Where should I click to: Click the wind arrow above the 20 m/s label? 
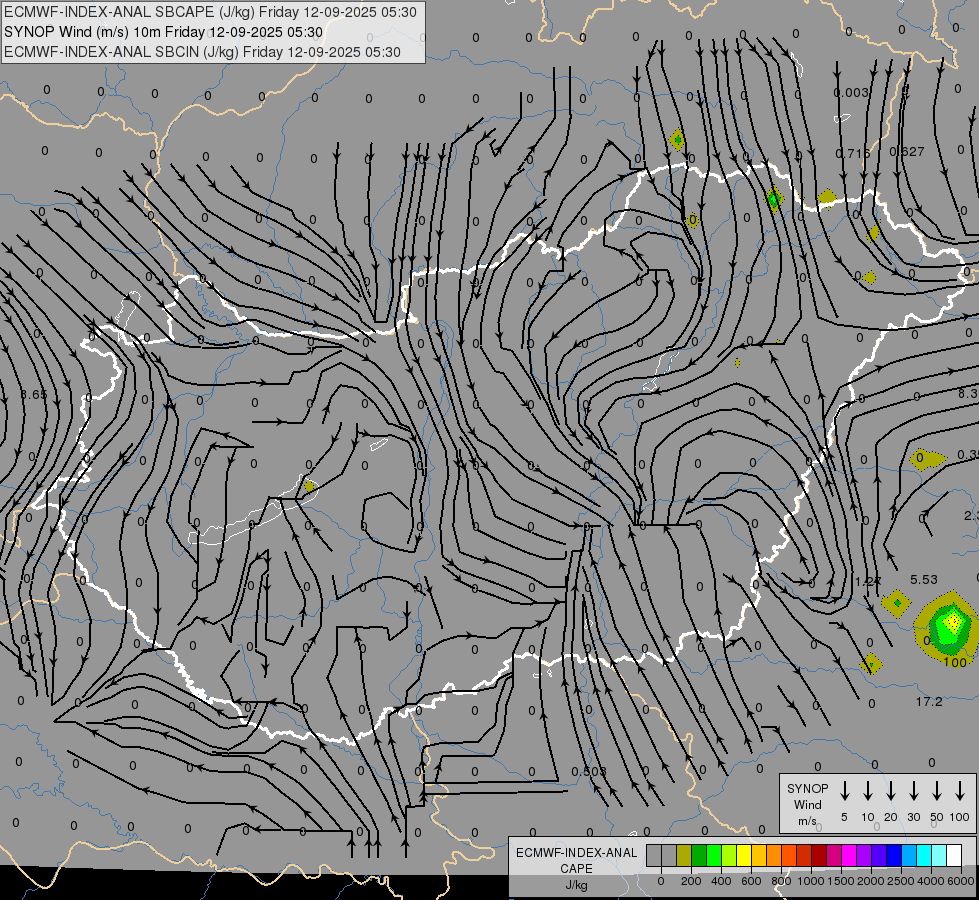(890, 791)
